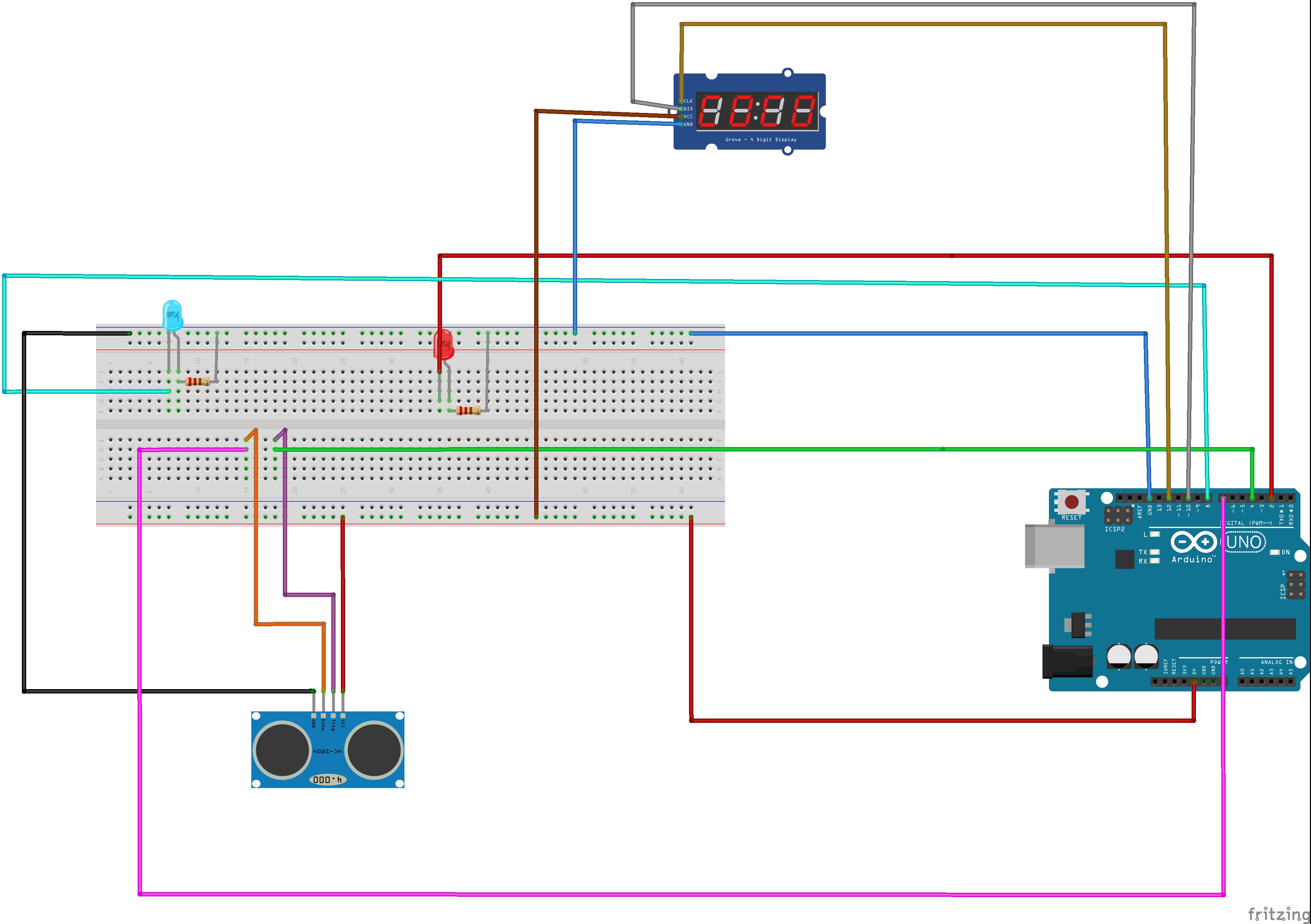
Task: Select the Arduino USB port connector
Action: point(1055,546)
